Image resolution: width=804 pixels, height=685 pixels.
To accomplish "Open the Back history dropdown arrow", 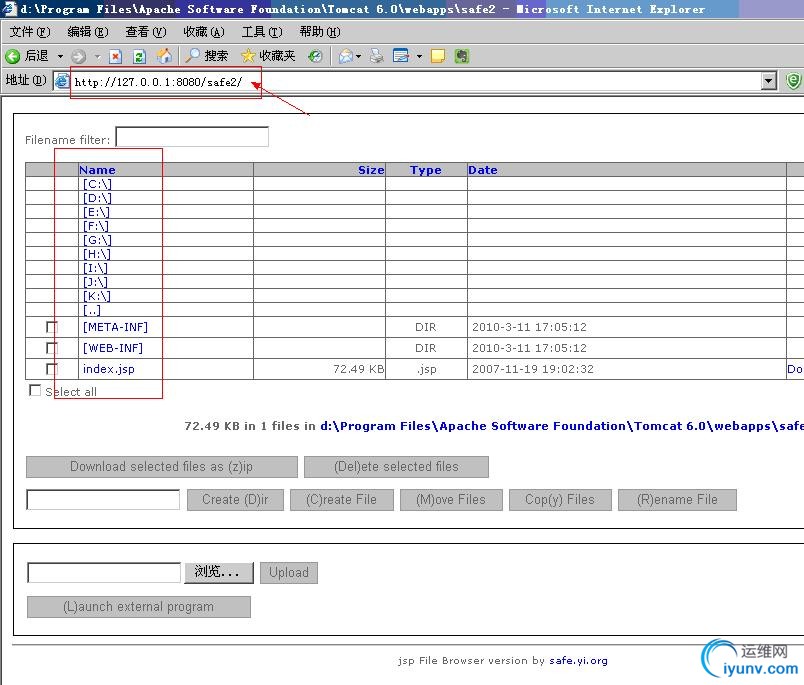I will [x=60, y=56].
